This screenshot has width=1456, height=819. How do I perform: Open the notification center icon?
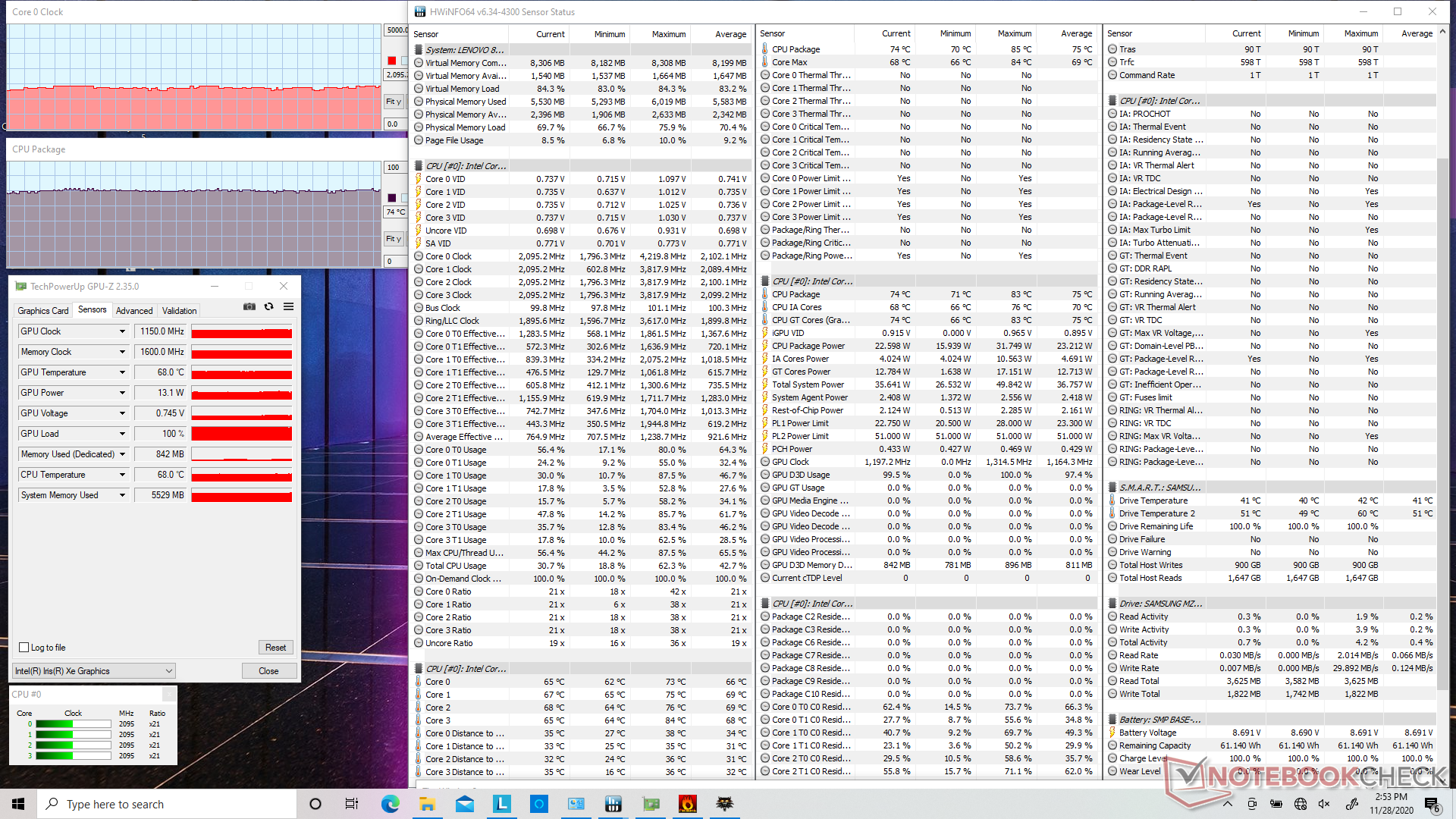[x=1432, y=804]
